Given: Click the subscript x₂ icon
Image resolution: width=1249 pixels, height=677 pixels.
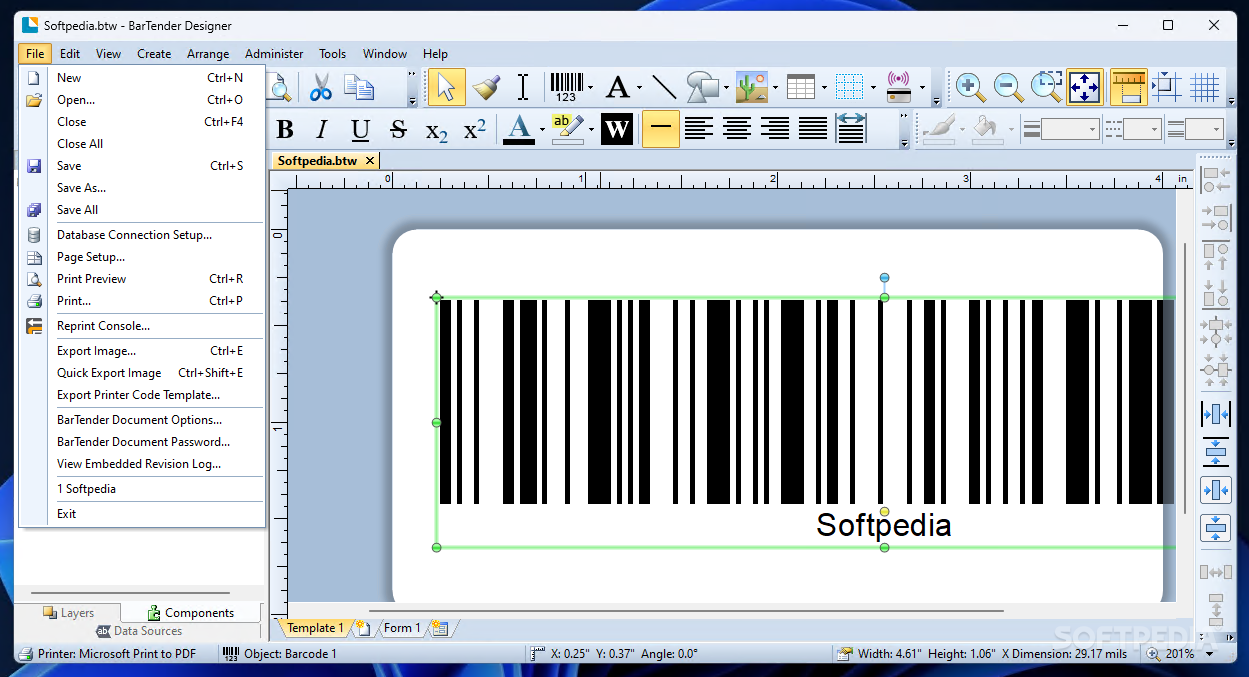Looking at the screenshot, I should coord(437,130).
